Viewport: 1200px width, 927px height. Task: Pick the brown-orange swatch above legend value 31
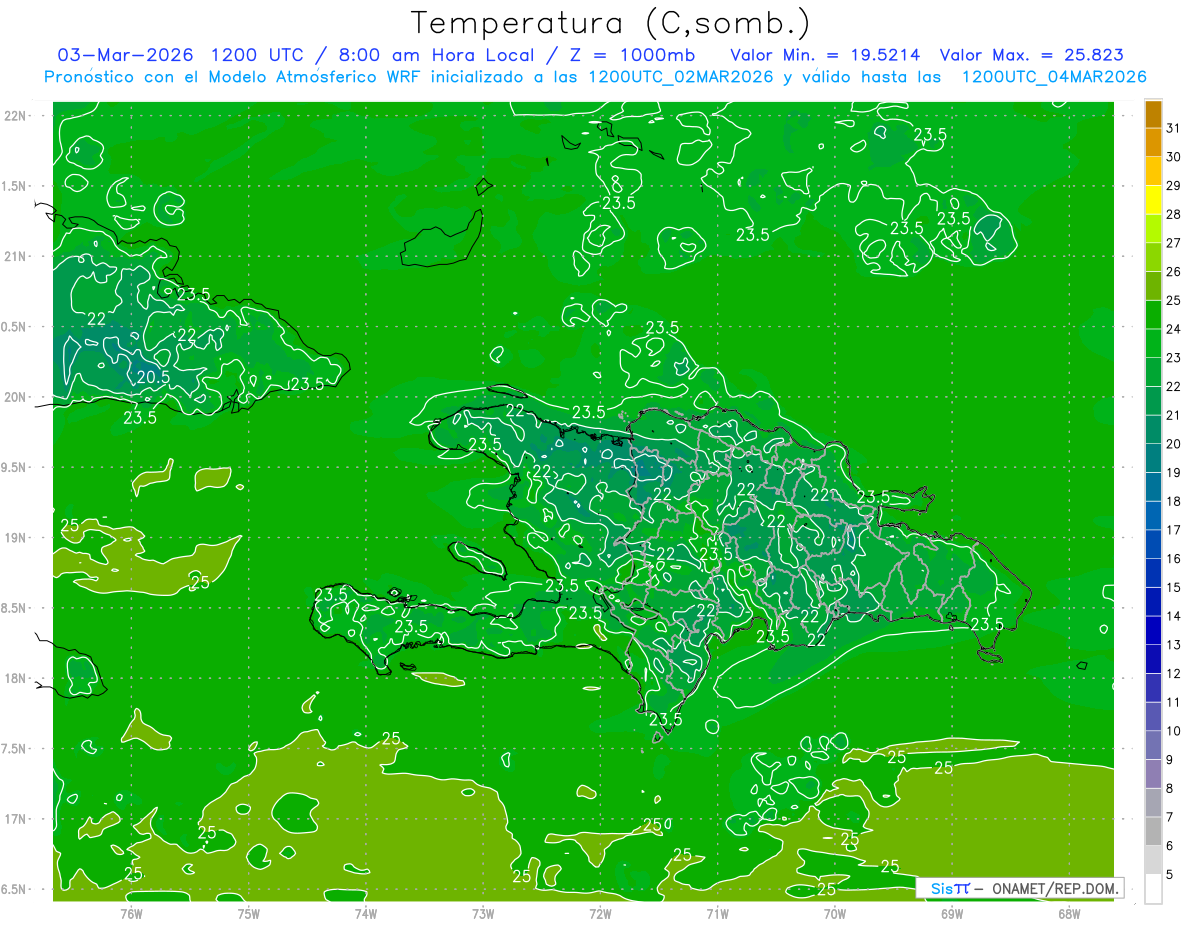(x=1153, y=113)
